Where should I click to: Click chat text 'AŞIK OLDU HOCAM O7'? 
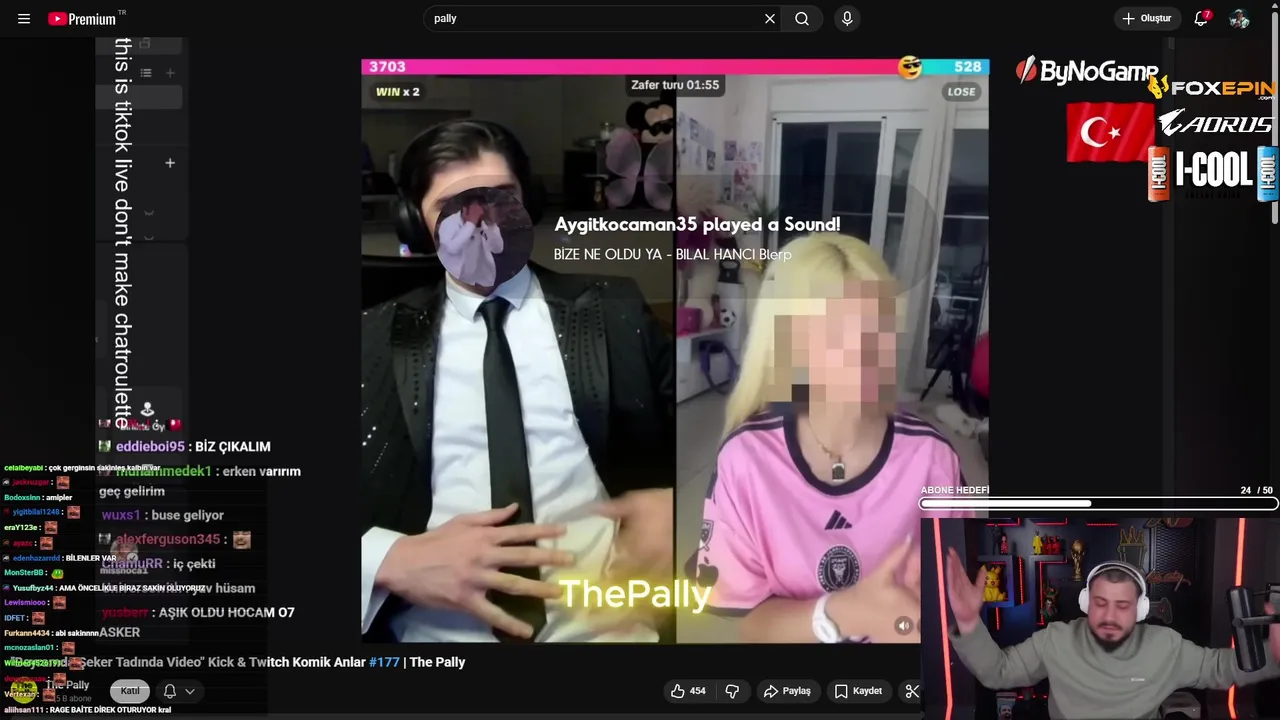pos(226,612)
